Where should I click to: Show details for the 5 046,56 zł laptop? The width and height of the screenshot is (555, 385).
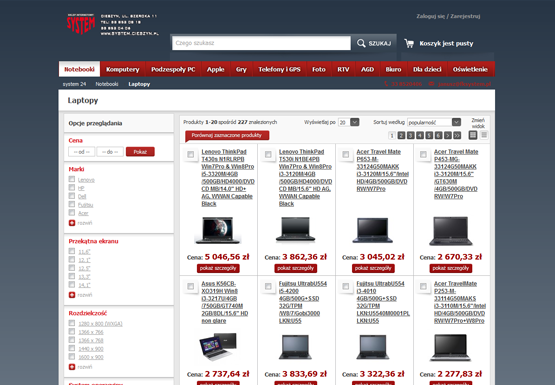tap(218, 268)
